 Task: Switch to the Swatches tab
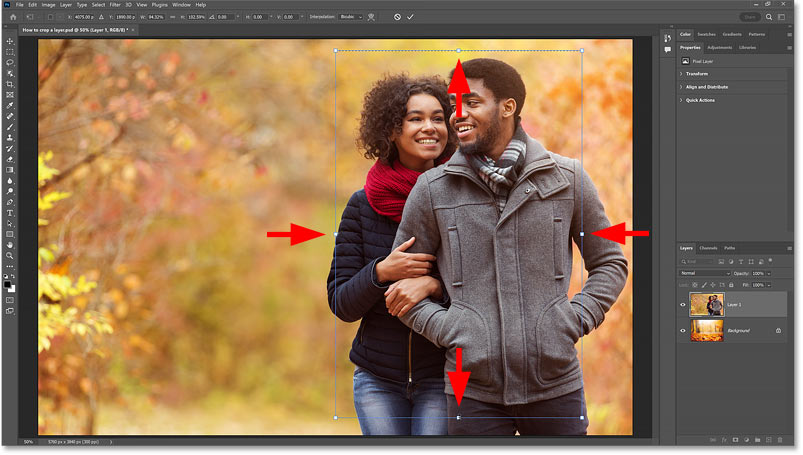(706, 34)
